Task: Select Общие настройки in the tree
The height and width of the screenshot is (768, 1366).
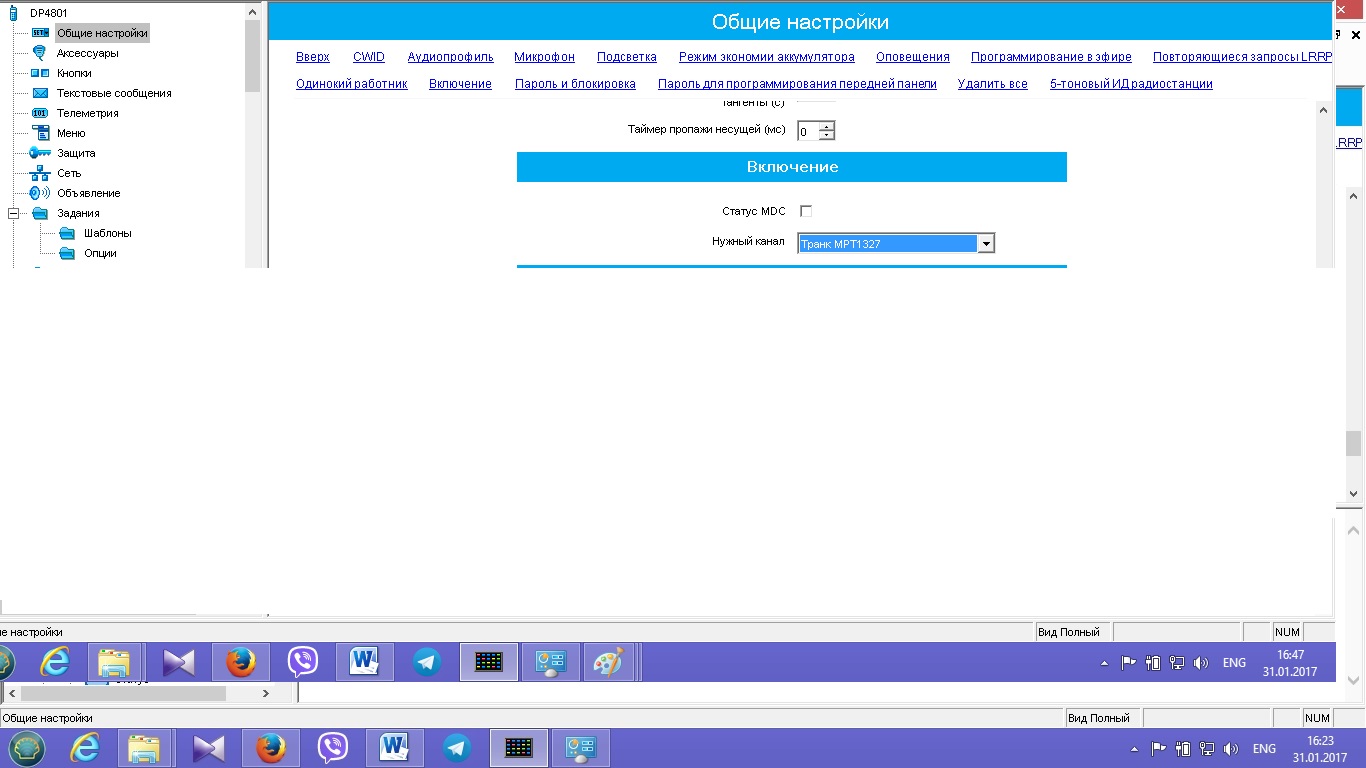Action: tap(102, 33)
